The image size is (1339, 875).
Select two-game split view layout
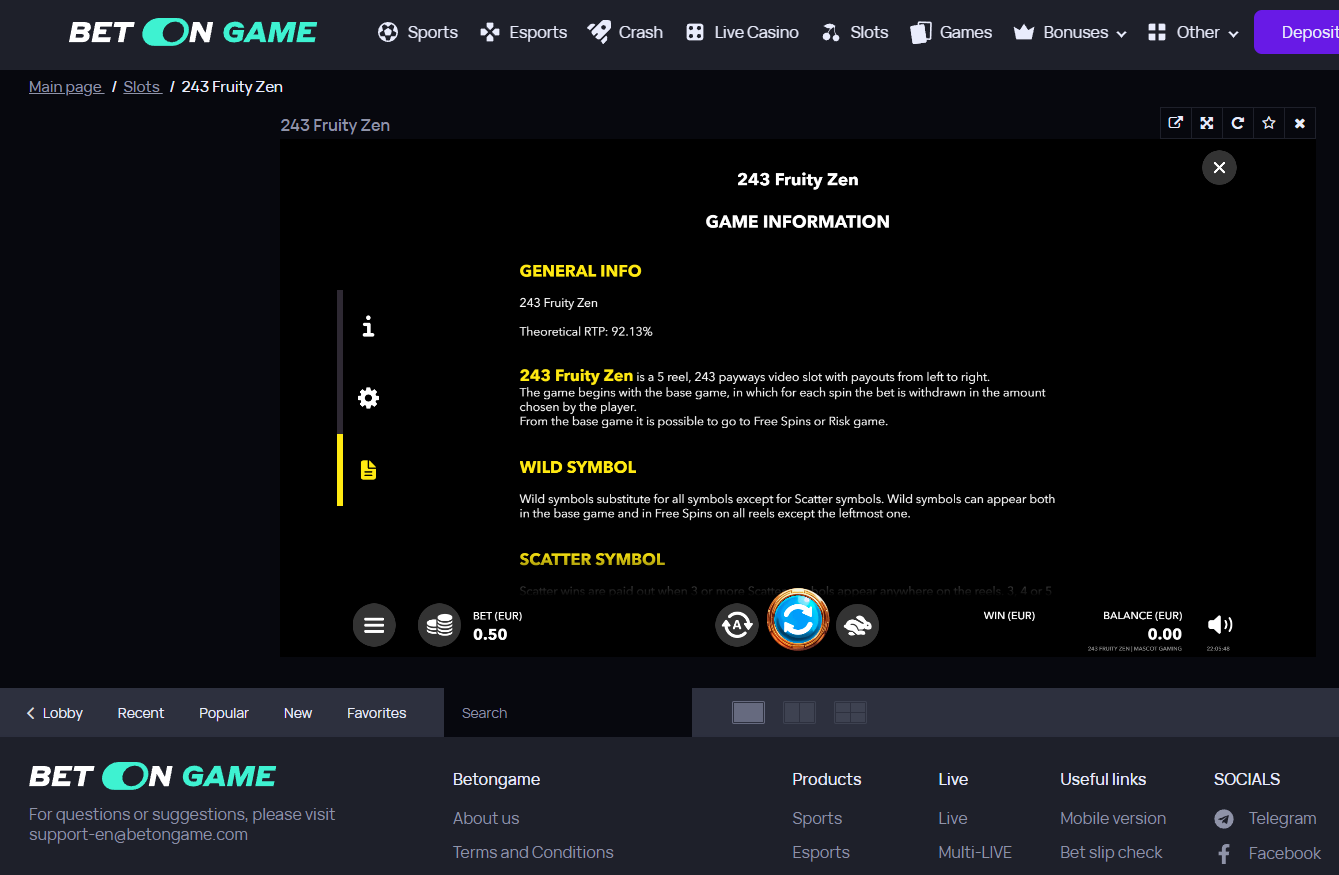point(799,712)
